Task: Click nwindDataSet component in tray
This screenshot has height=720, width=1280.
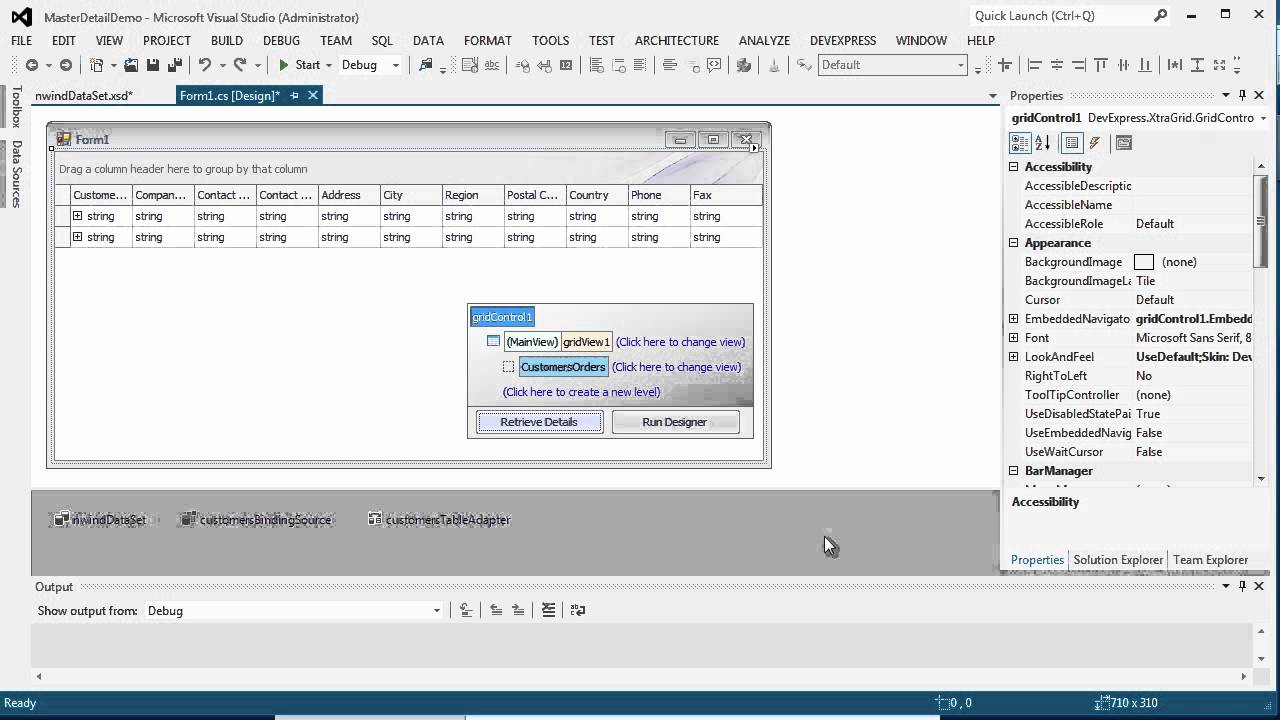Action: coord(100,520)
